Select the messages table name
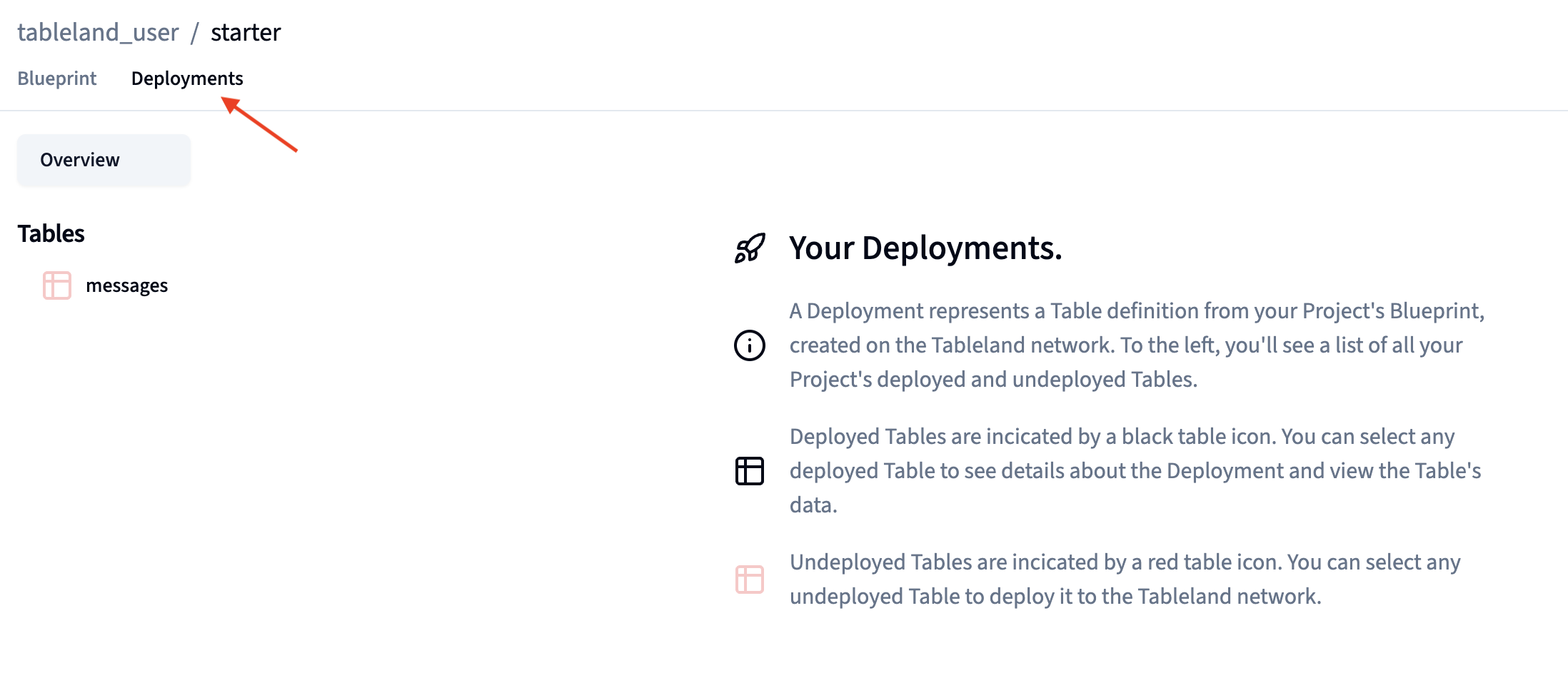The height and width of the screenshot is (678, 1568). click(127, 285)
